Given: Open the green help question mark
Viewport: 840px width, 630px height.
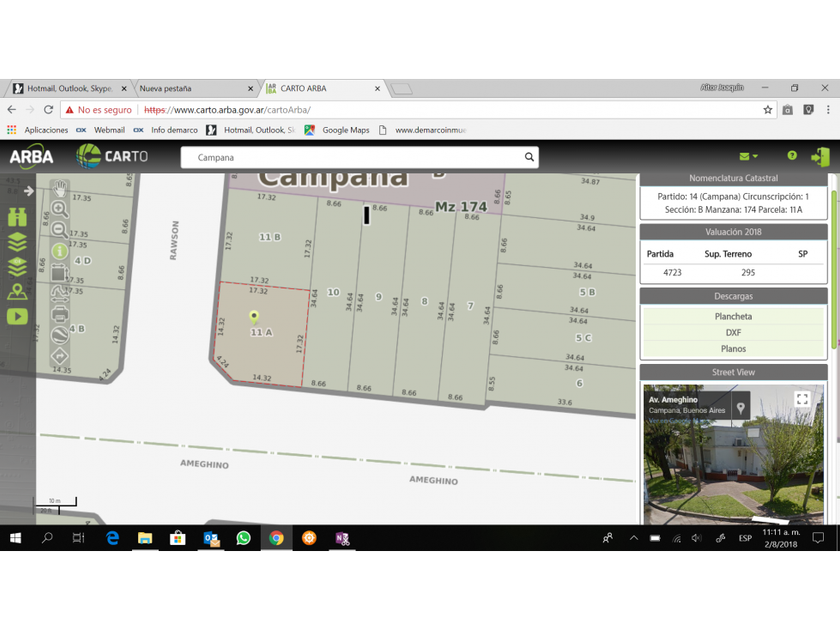Looking at the screenshot, I should coord(792,156).
